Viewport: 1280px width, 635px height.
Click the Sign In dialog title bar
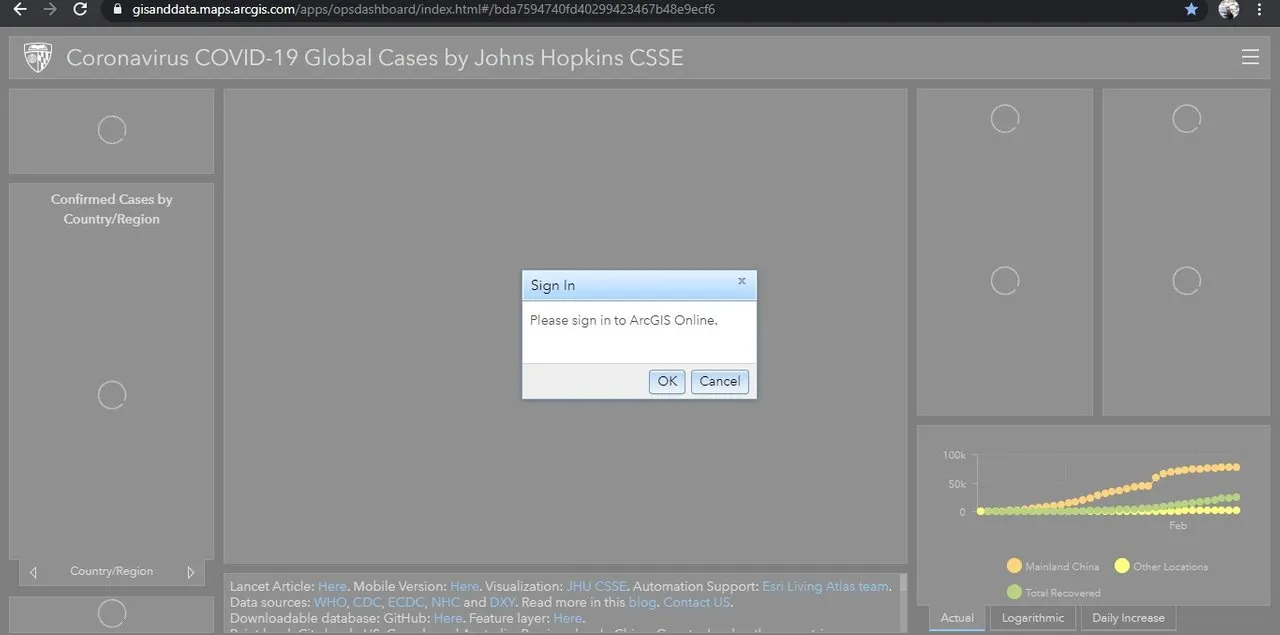coord(639,285)
